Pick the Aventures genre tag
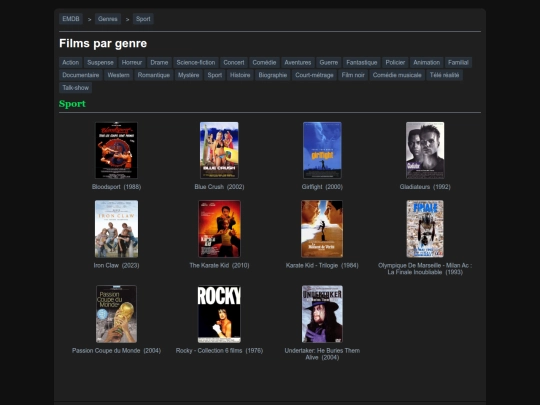Screen dimensions: 540x405 (298, 63)
